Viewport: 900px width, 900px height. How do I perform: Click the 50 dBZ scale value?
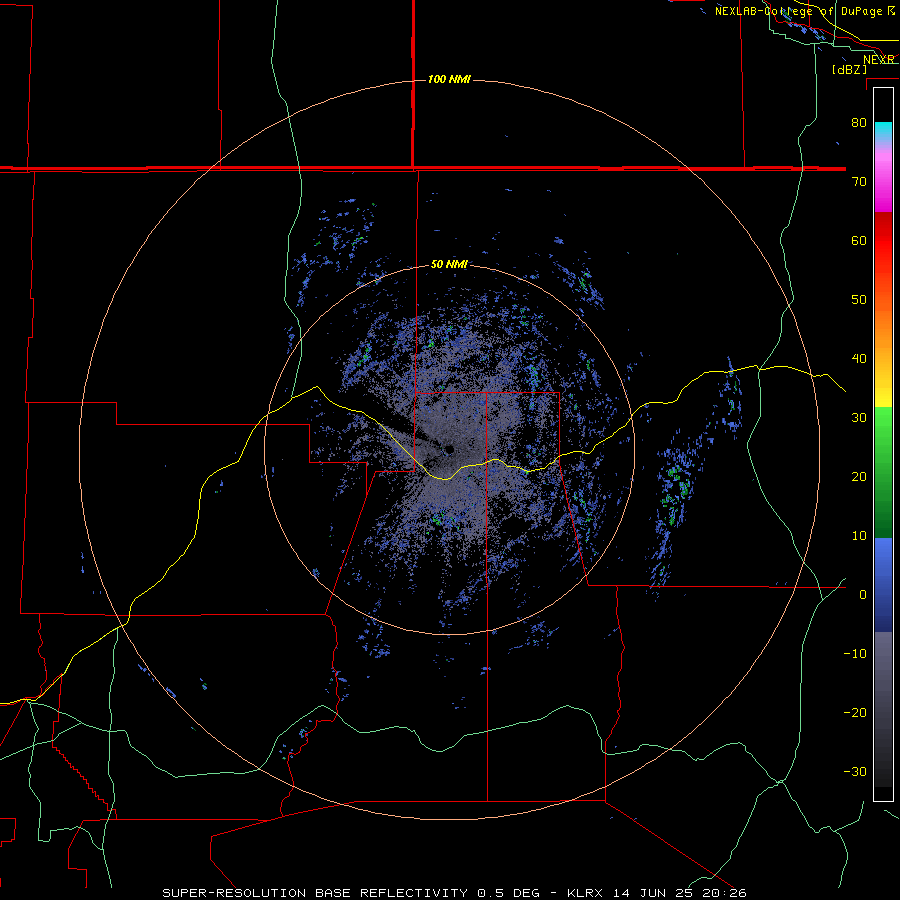[859, 300]
